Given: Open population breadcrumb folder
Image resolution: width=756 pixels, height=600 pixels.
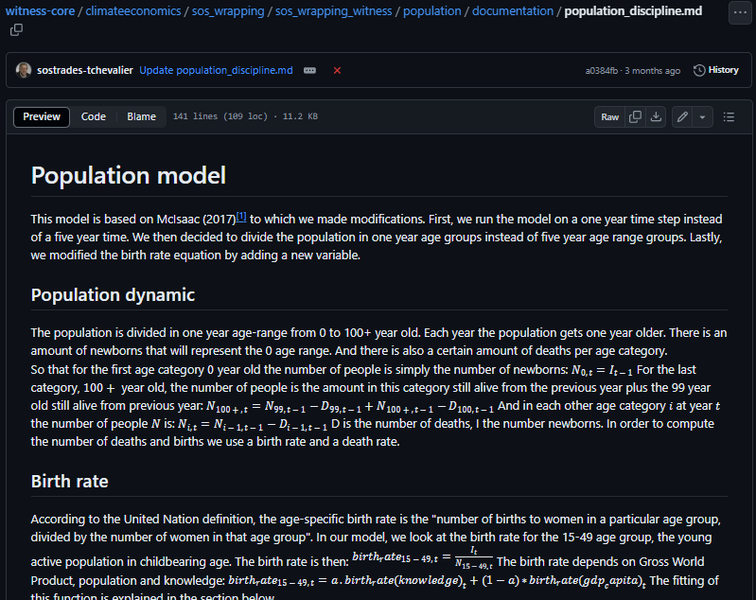Looking at the screenshot, I should [432, 11].
